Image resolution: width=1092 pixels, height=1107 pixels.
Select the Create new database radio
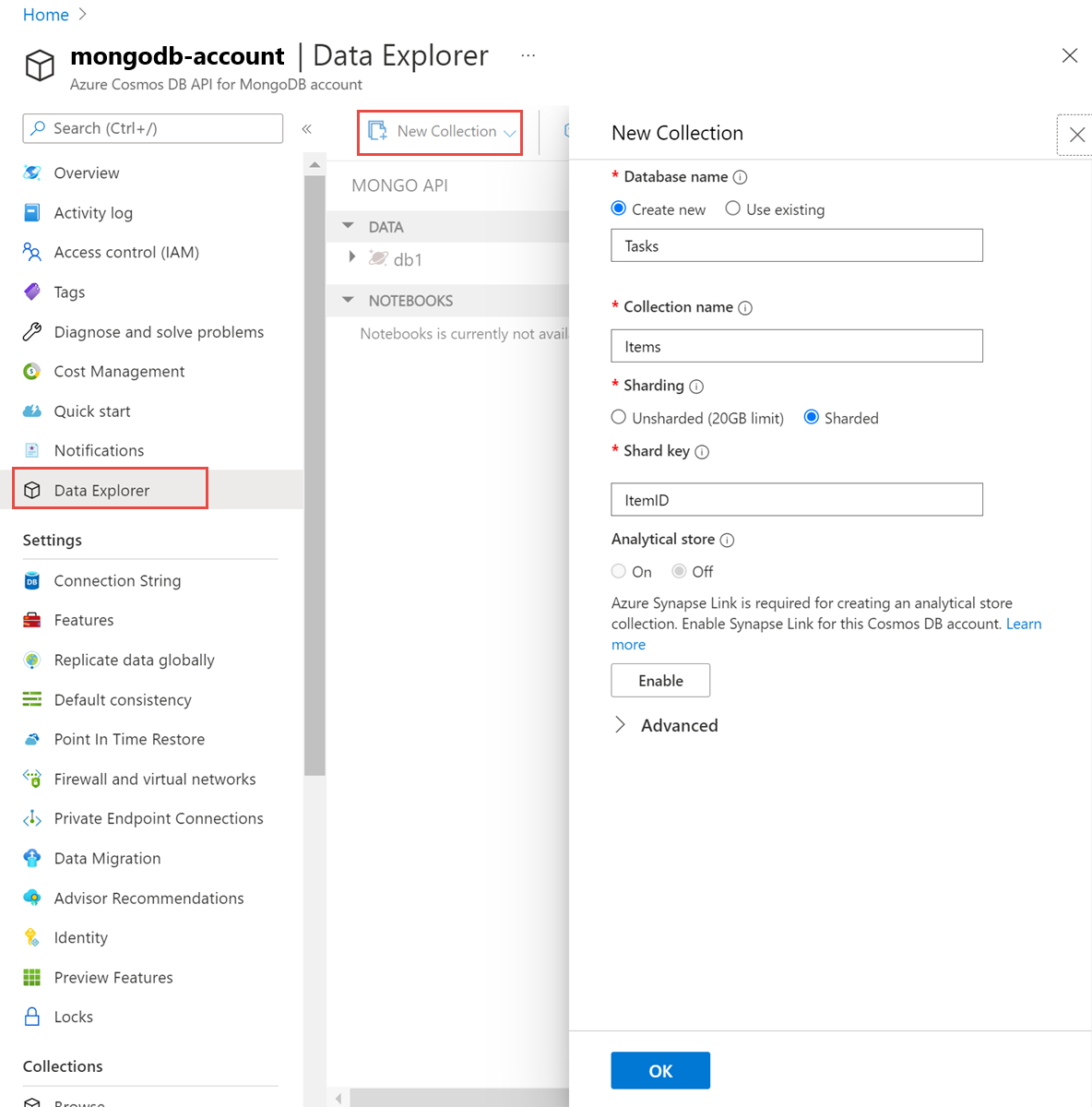[x=619, y=208]
